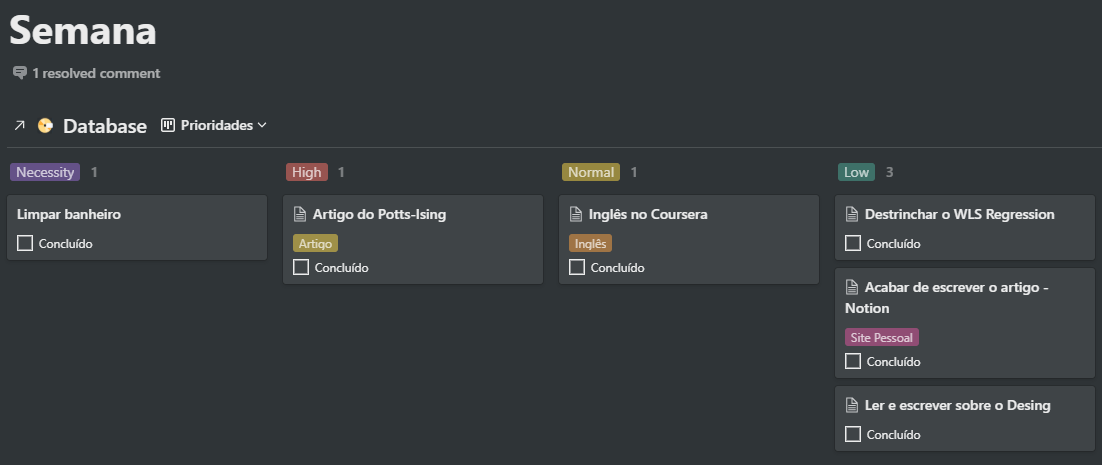Select the Low column group label
The width and height of the screenshot is (1102, 465).
pos(856,172)
